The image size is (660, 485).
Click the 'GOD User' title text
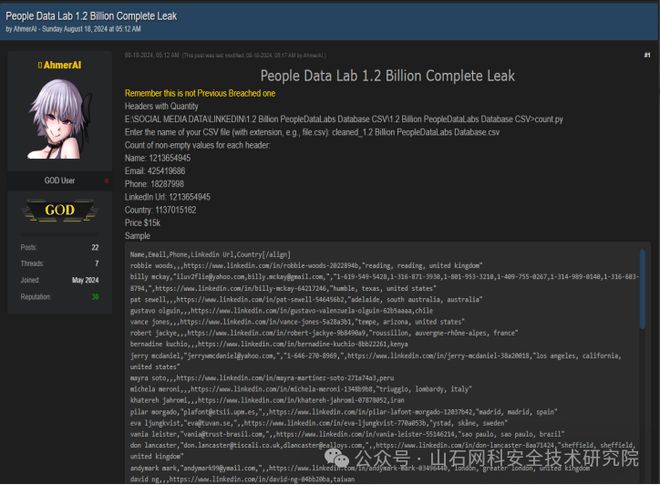[x=60, y=181]
